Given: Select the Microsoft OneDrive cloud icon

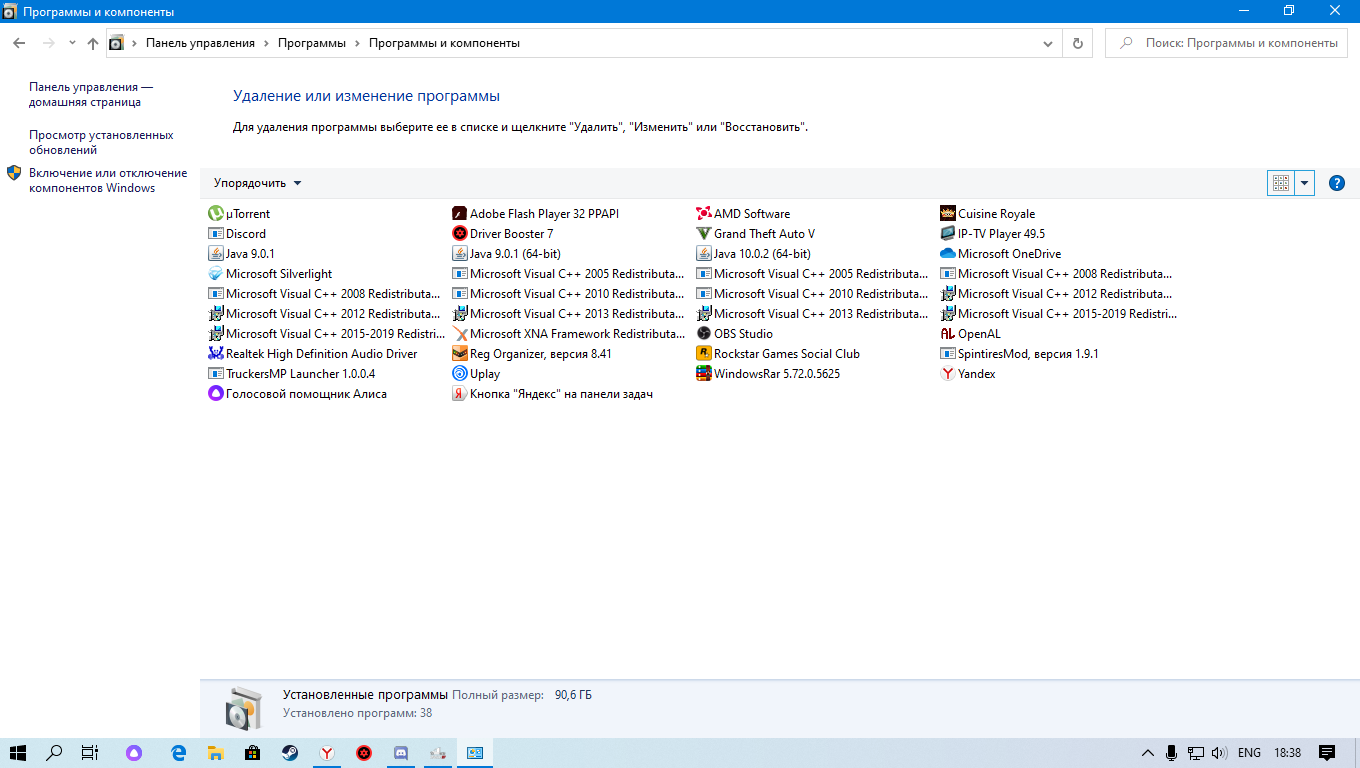Looking at the screenshot, I should click(948, 253).
